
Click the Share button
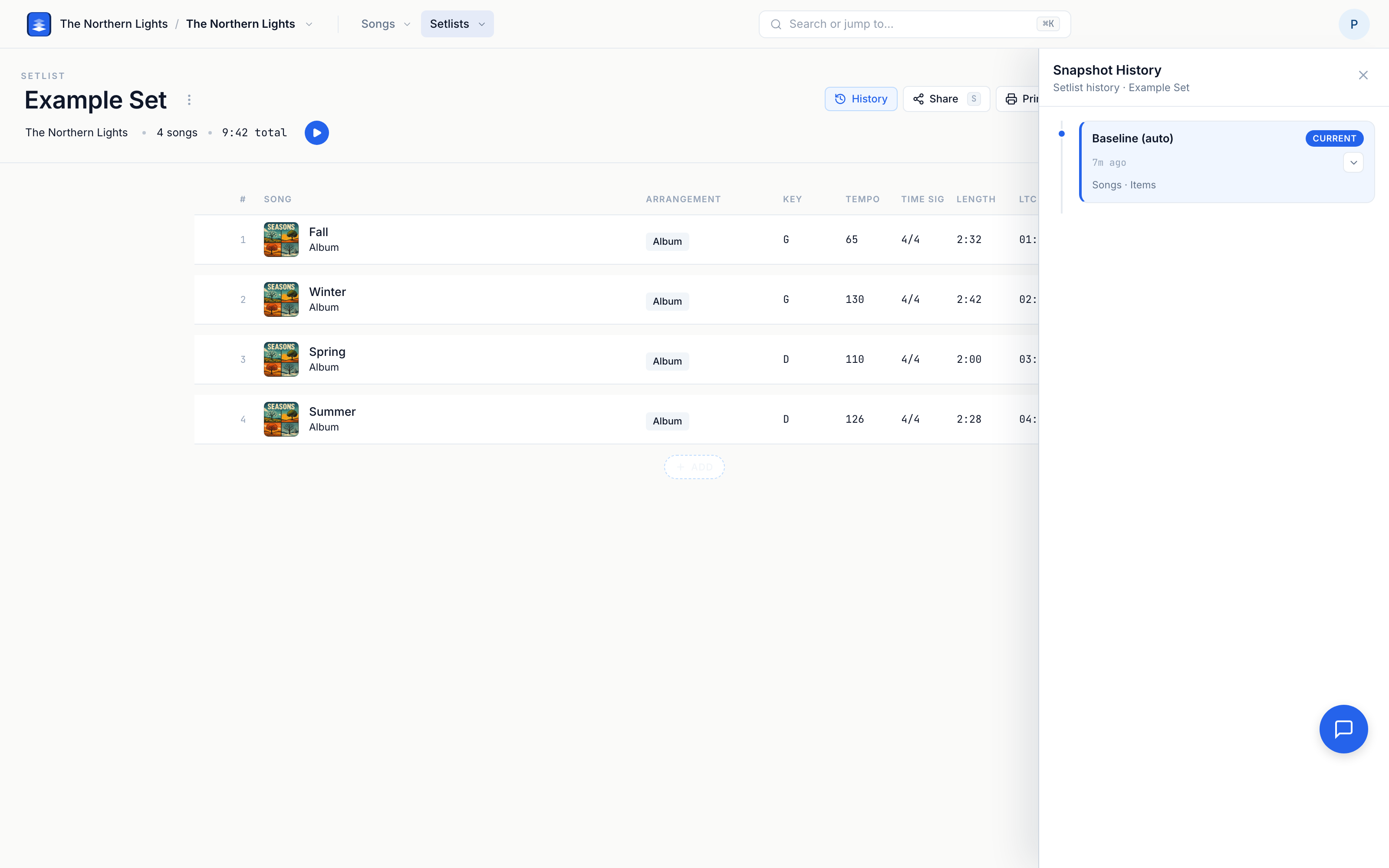tap(946, 99)
